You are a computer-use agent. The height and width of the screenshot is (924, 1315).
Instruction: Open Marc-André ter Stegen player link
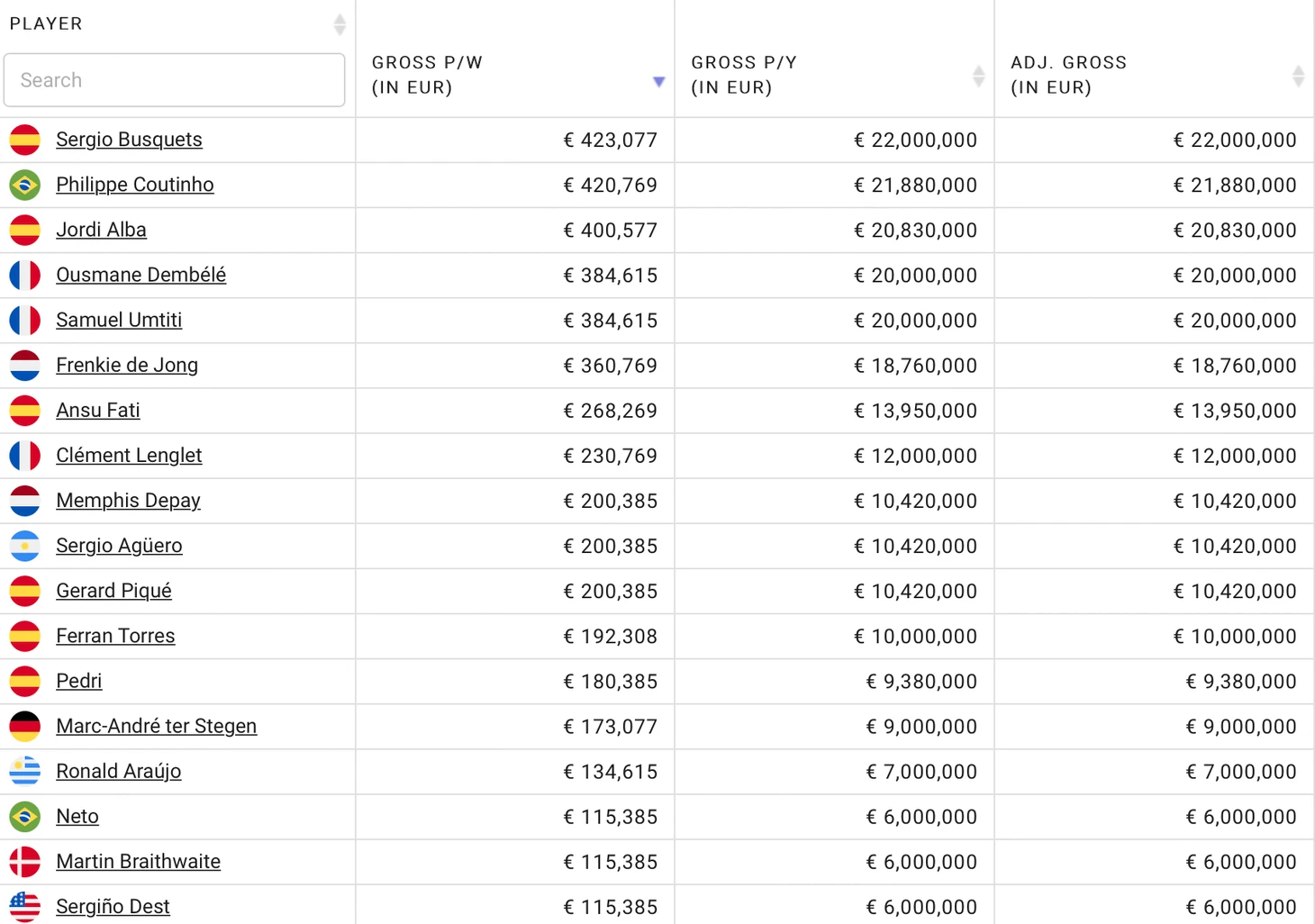click(x=157, y=725)
